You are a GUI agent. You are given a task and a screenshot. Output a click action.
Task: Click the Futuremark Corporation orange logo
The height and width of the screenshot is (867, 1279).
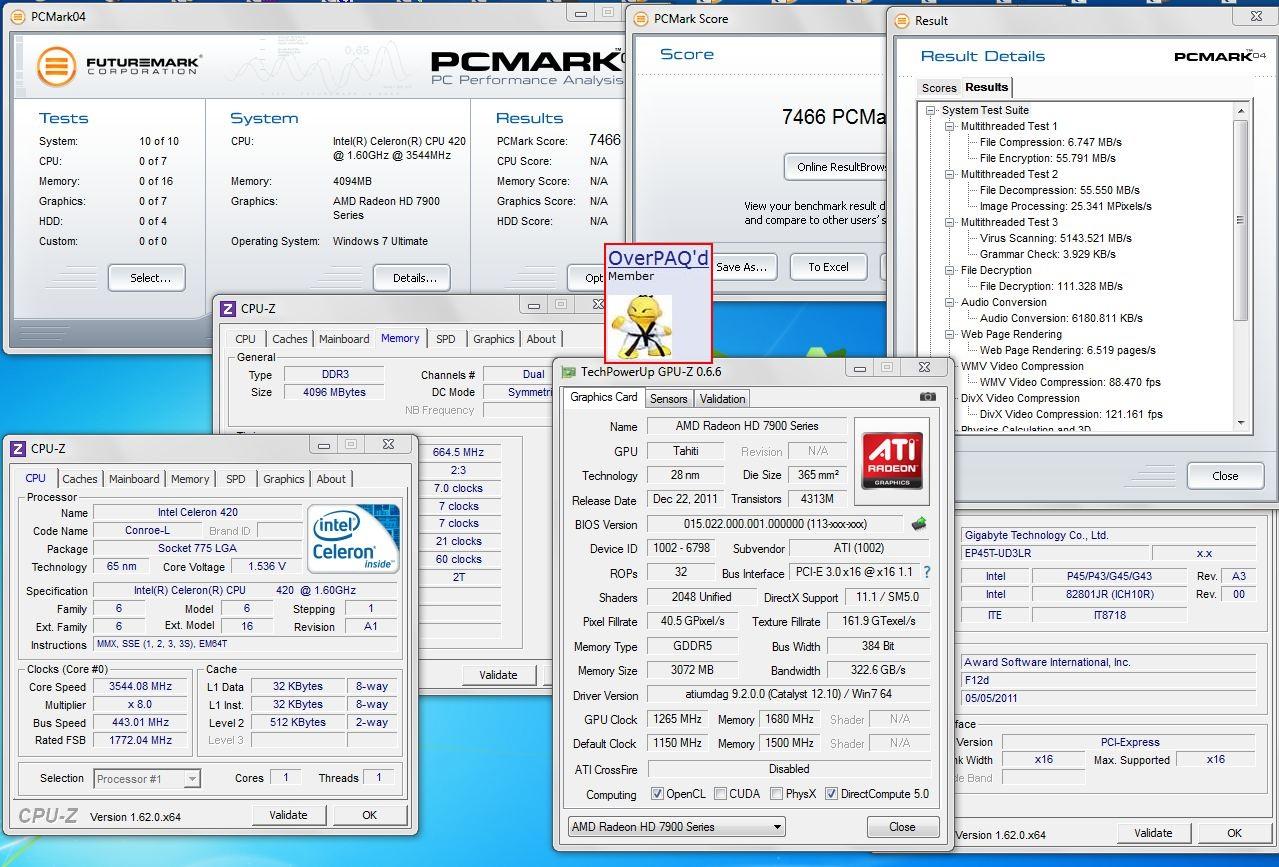click(57, 67)
